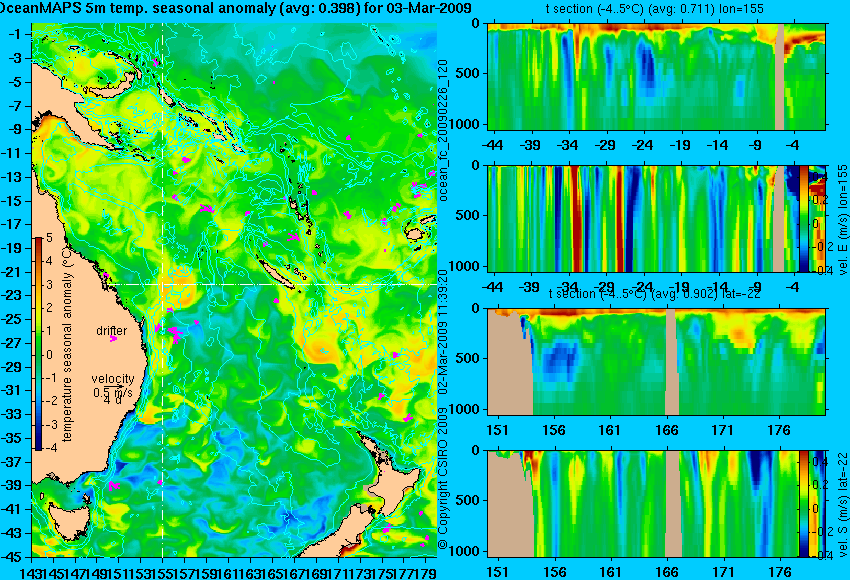Select the lat=-22 temperature section plot
Viewport: 850px width, 580px height.
[x=656, y=362]
